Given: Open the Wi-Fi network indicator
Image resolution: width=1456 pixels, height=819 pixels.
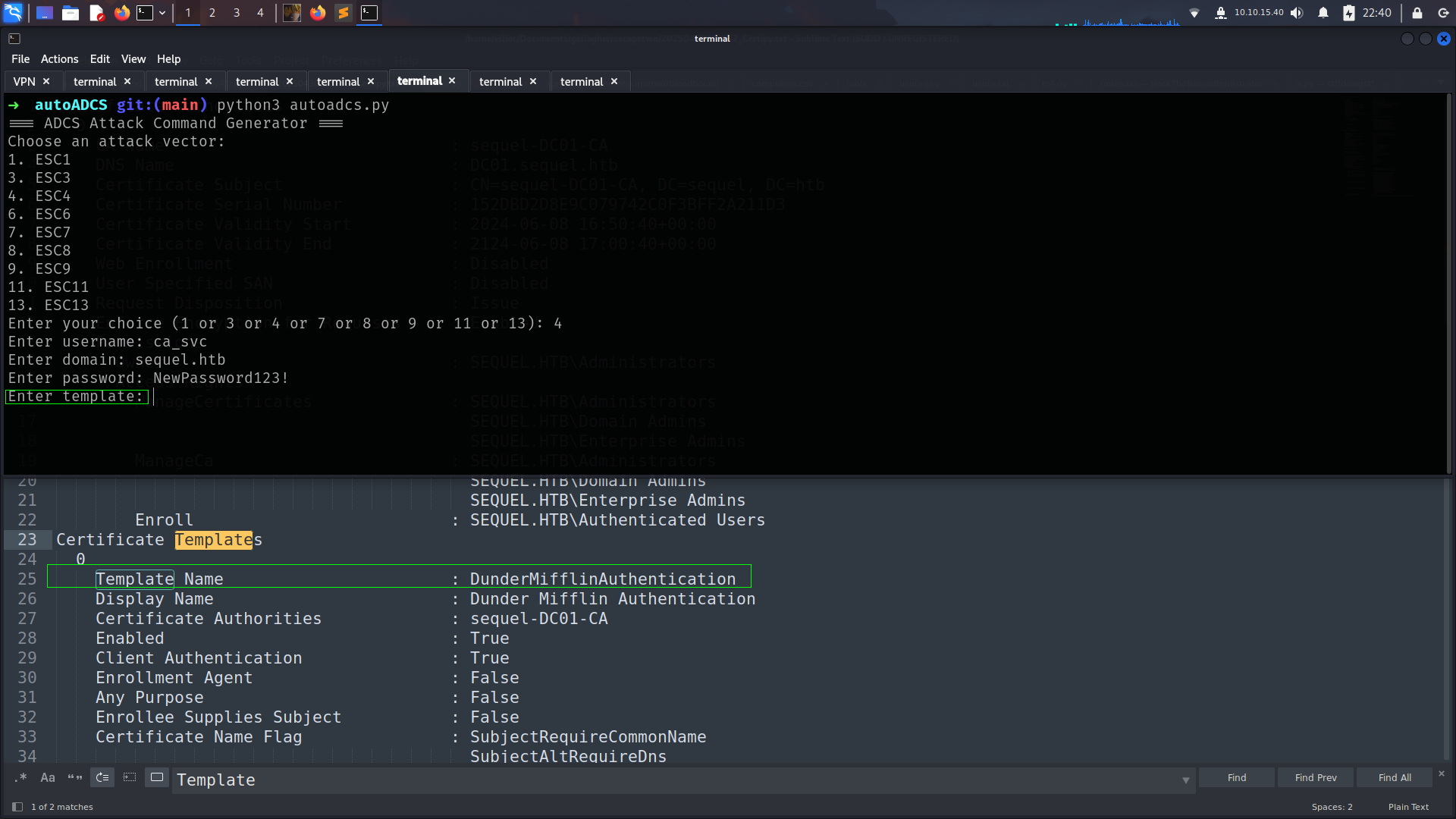Looking at the screenshot, I should (x=1194, y=13).
